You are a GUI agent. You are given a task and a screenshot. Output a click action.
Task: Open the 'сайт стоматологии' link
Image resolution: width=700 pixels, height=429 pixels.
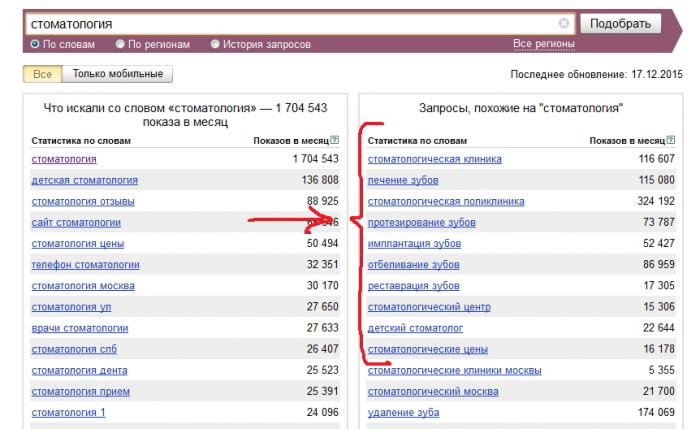click(x=76, y=222)
